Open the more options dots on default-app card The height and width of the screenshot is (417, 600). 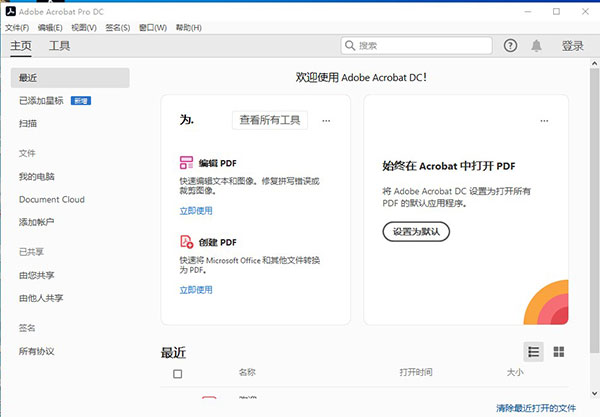click(x=544, y=121)
